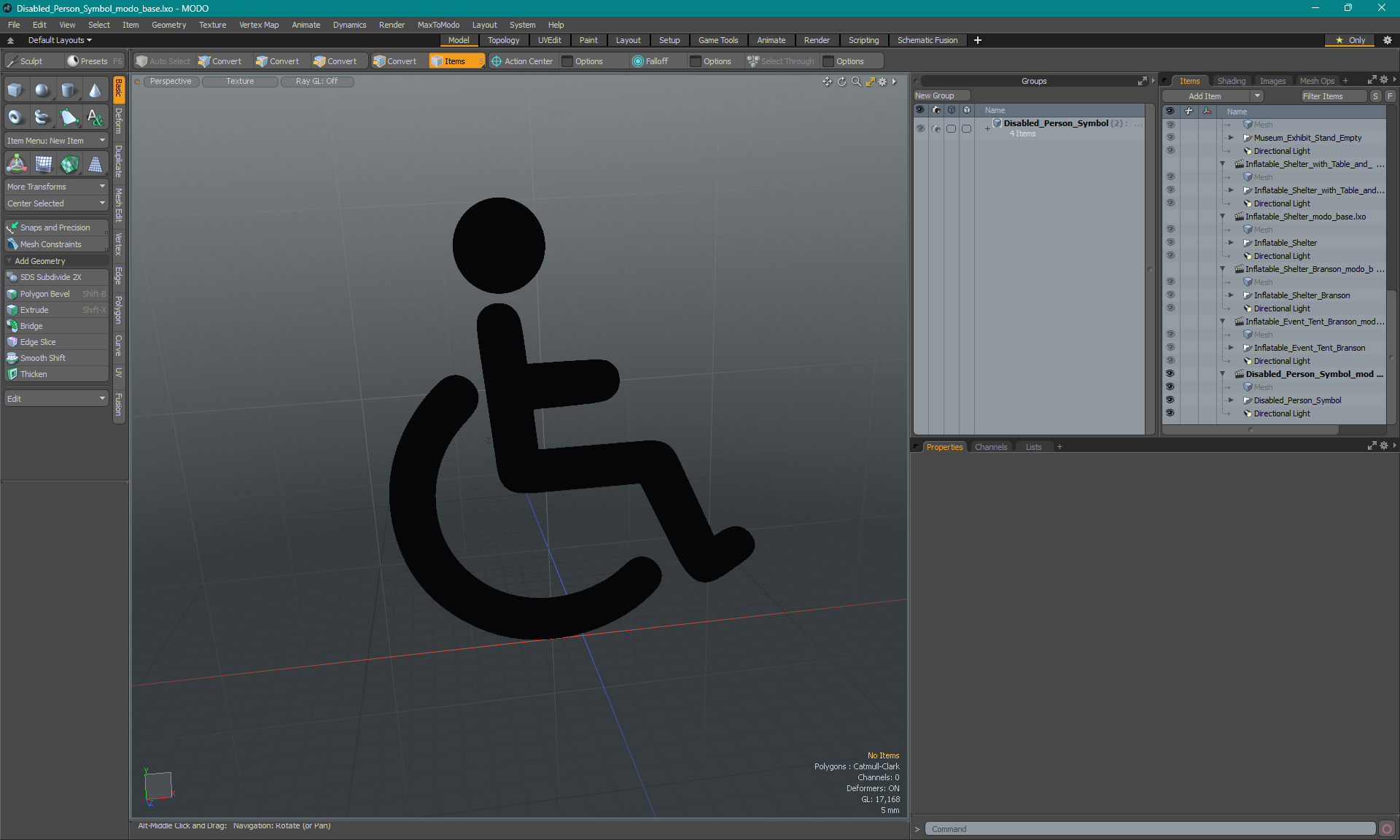Toggle Options checkbox next to Falloff

[x=696, y=61]
